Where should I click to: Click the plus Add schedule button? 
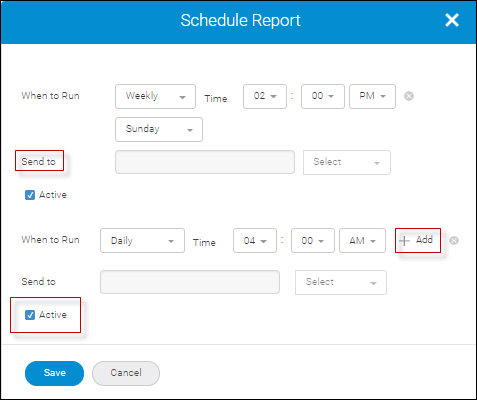pyautogui.click(x=418, y=240)
